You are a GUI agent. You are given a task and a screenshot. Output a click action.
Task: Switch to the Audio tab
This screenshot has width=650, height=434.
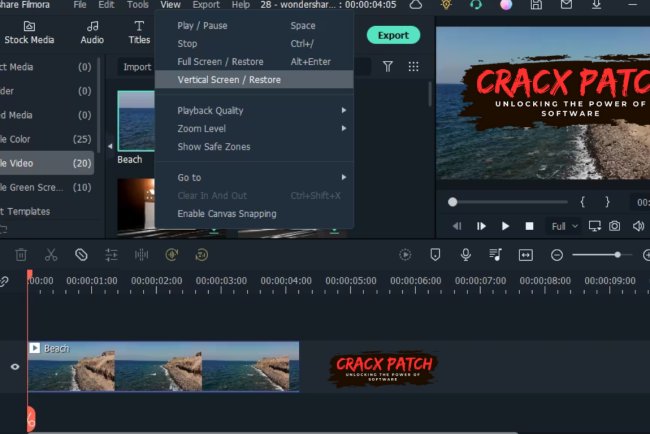(x=92, y=33)
